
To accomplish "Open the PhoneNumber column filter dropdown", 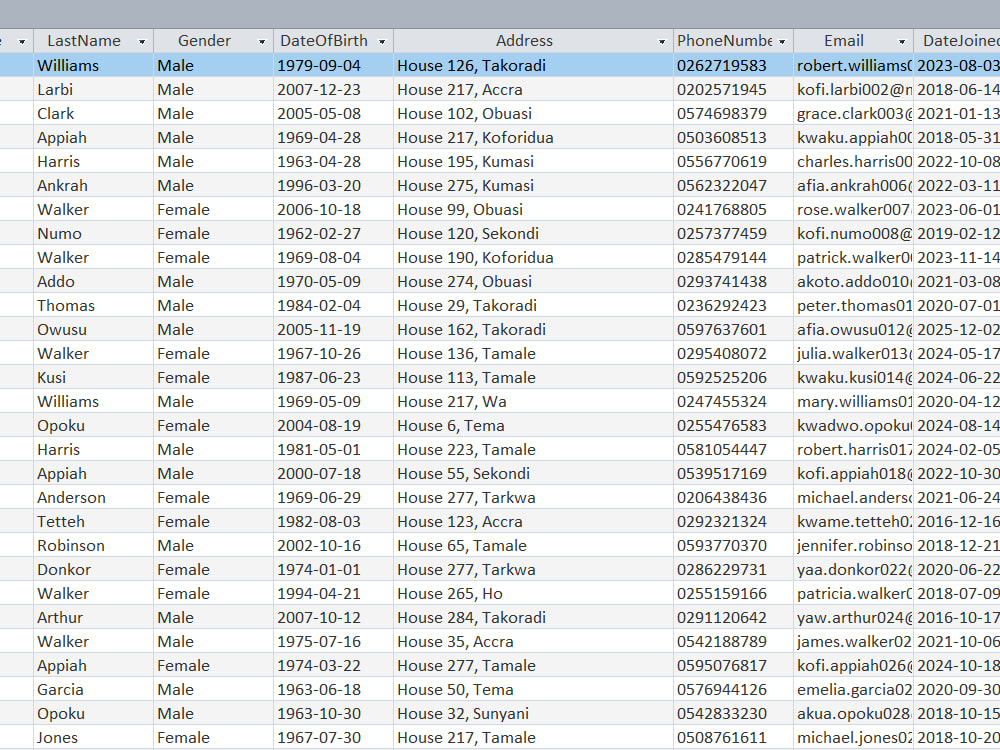I will pyautogui.click(x=782, y=41).
